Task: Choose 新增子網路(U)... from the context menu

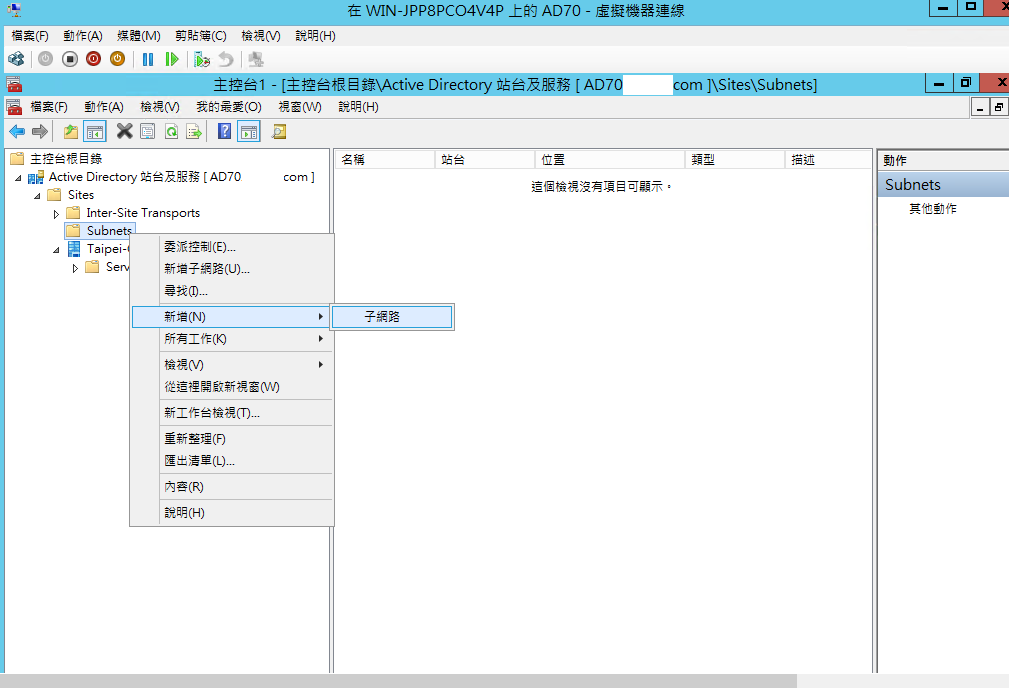Action: (x=232, y=269)
